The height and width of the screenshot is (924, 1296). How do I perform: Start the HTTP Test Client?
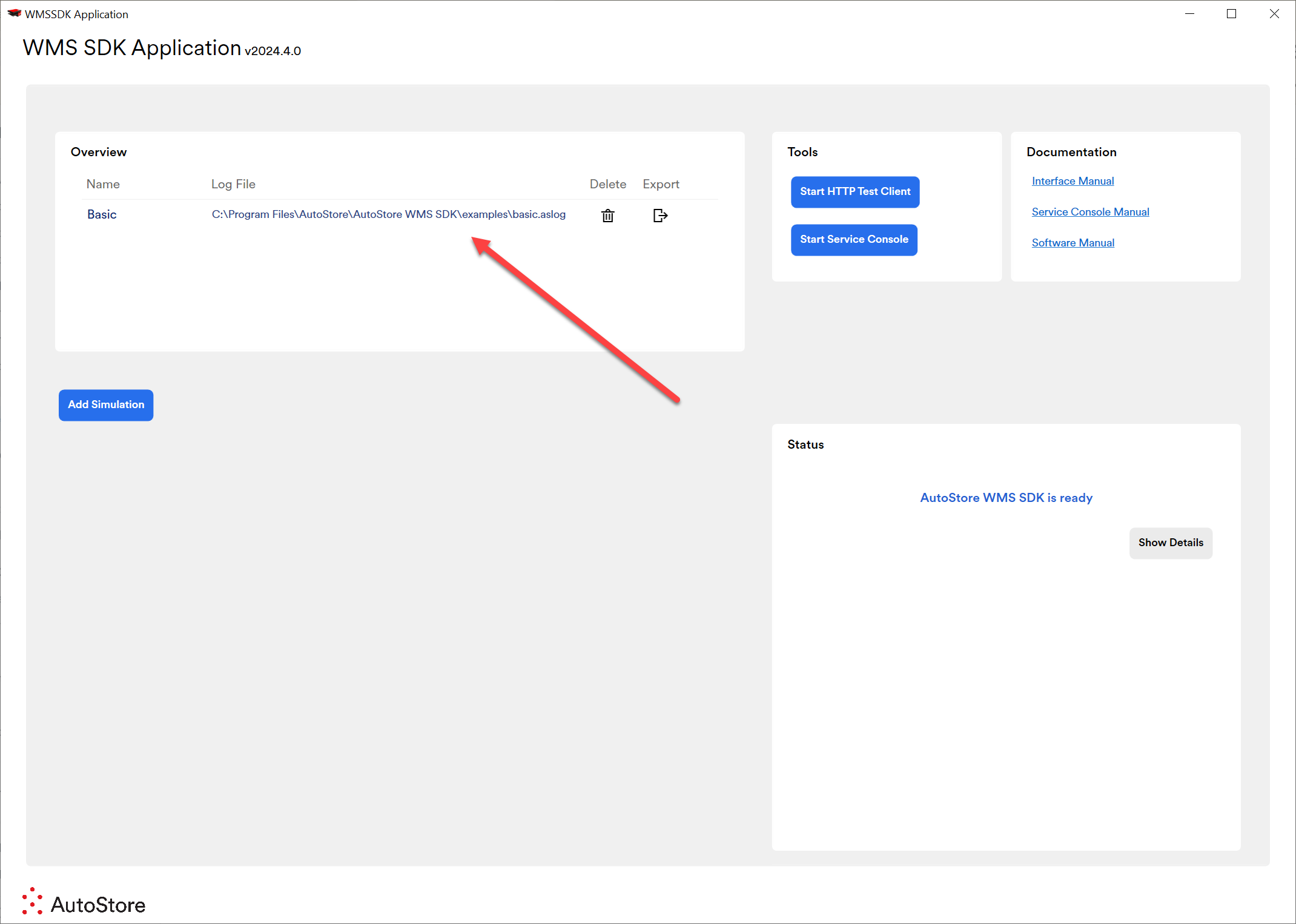tap(855, 192)
